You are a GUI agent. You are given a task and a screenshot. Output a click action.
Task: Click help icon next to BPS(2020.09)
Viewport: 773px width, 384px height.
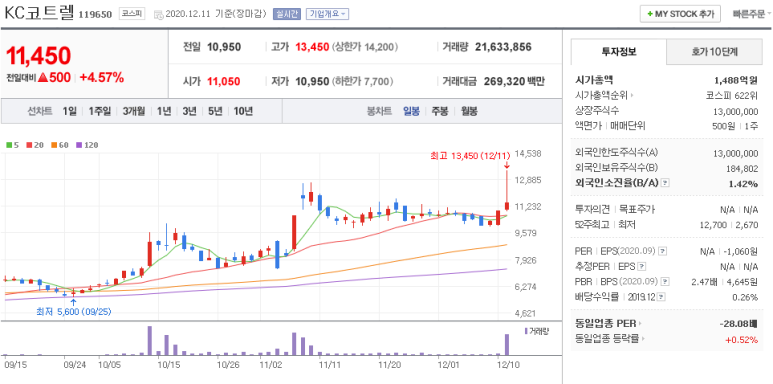[x=665, y=281]
